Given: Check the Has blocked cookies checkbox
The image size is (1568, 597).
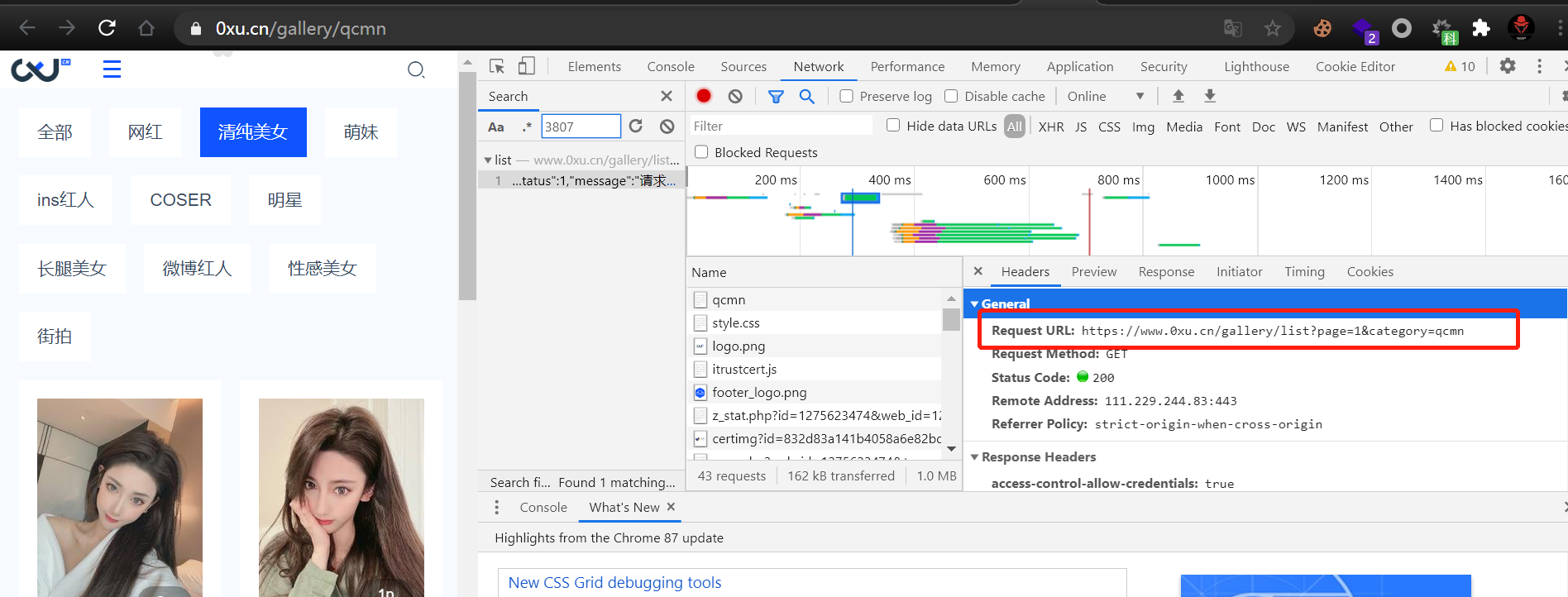Looking at the screenshot, I should 1437,125.
